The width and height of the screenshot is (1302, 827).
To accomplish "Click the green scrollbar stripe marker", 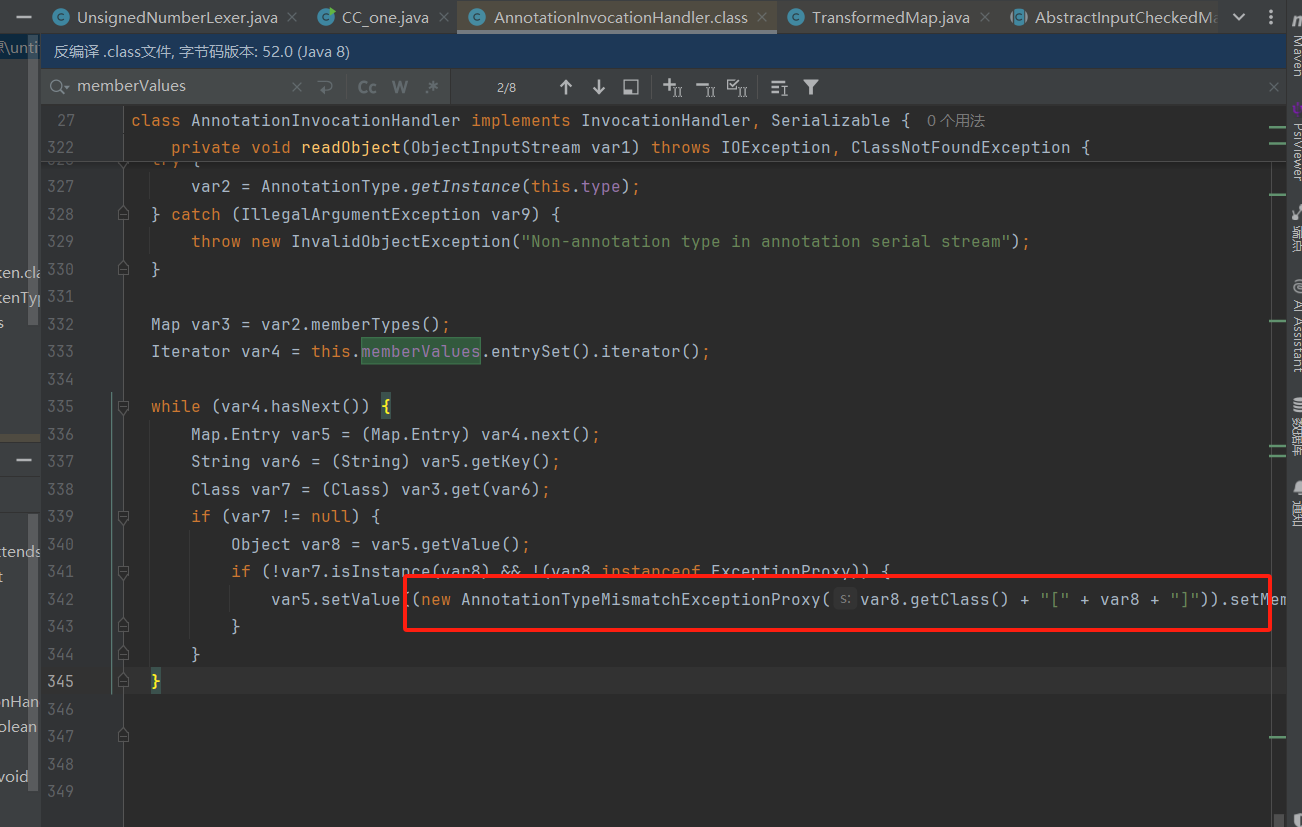I will click(1275, 128).
